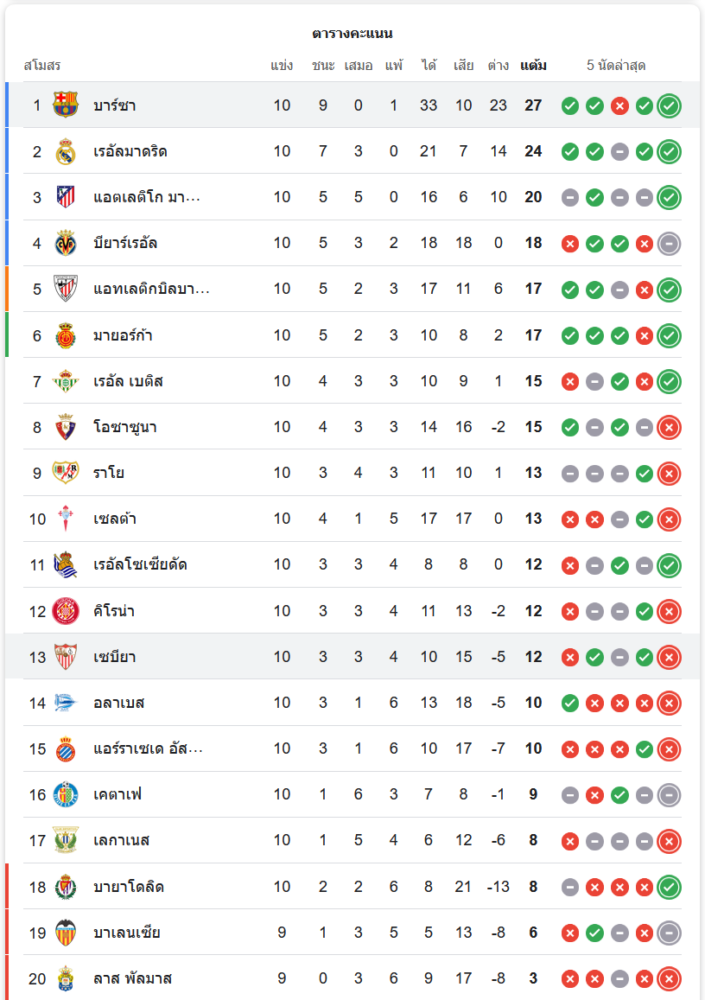Screen dimensions: 705x1000
Task: Click Barcelona's latest match win icon
Action: (x=669, y=106)
